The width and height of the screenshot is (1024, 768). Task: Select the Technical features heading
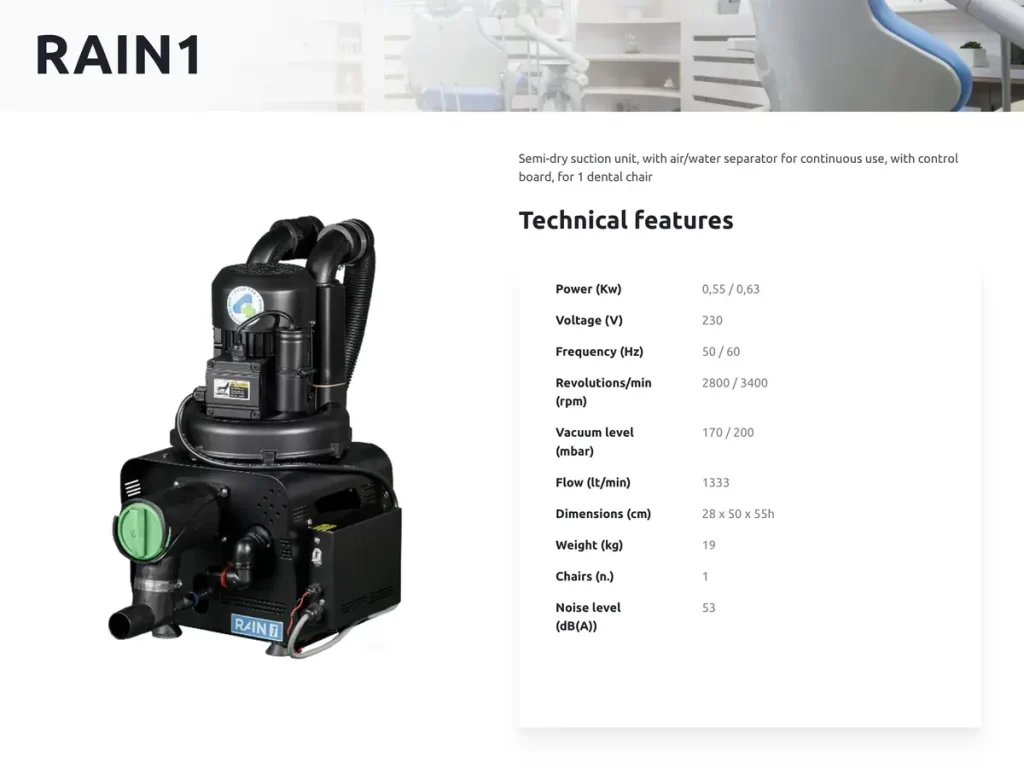(x=625, y=221)
